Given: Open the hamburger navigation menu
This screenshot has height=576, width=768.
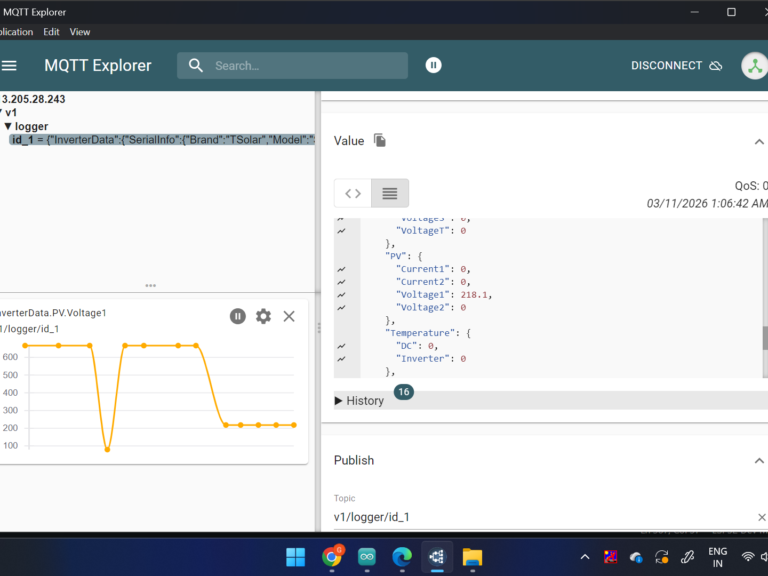Looking at the screenshot, I should click(x=9, y=66).
